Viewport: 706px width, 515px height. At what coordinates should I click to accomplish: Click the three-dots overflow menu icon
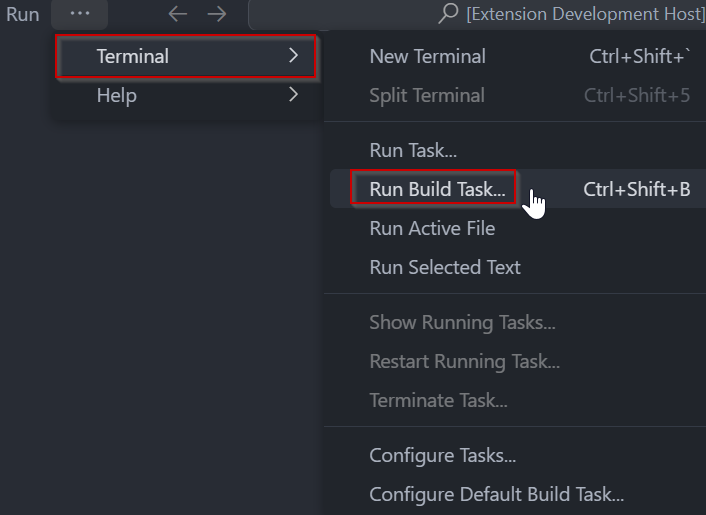80,14
